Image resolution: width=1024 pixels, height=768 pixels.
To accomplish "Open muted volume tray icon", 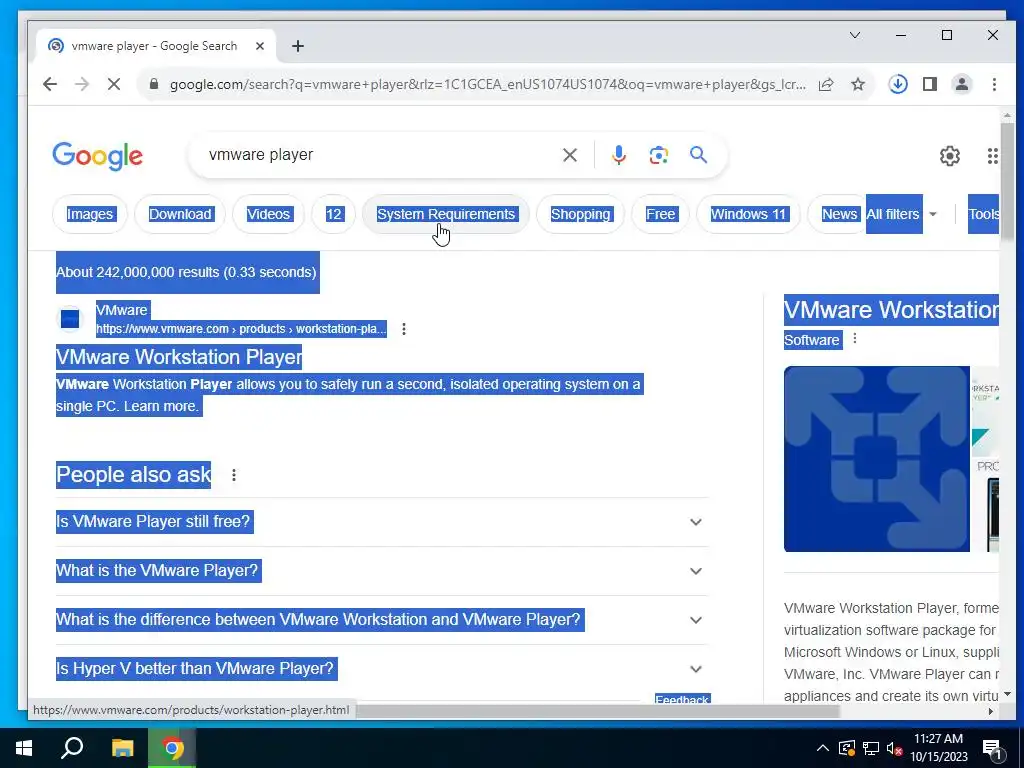I will coord(894,748).
